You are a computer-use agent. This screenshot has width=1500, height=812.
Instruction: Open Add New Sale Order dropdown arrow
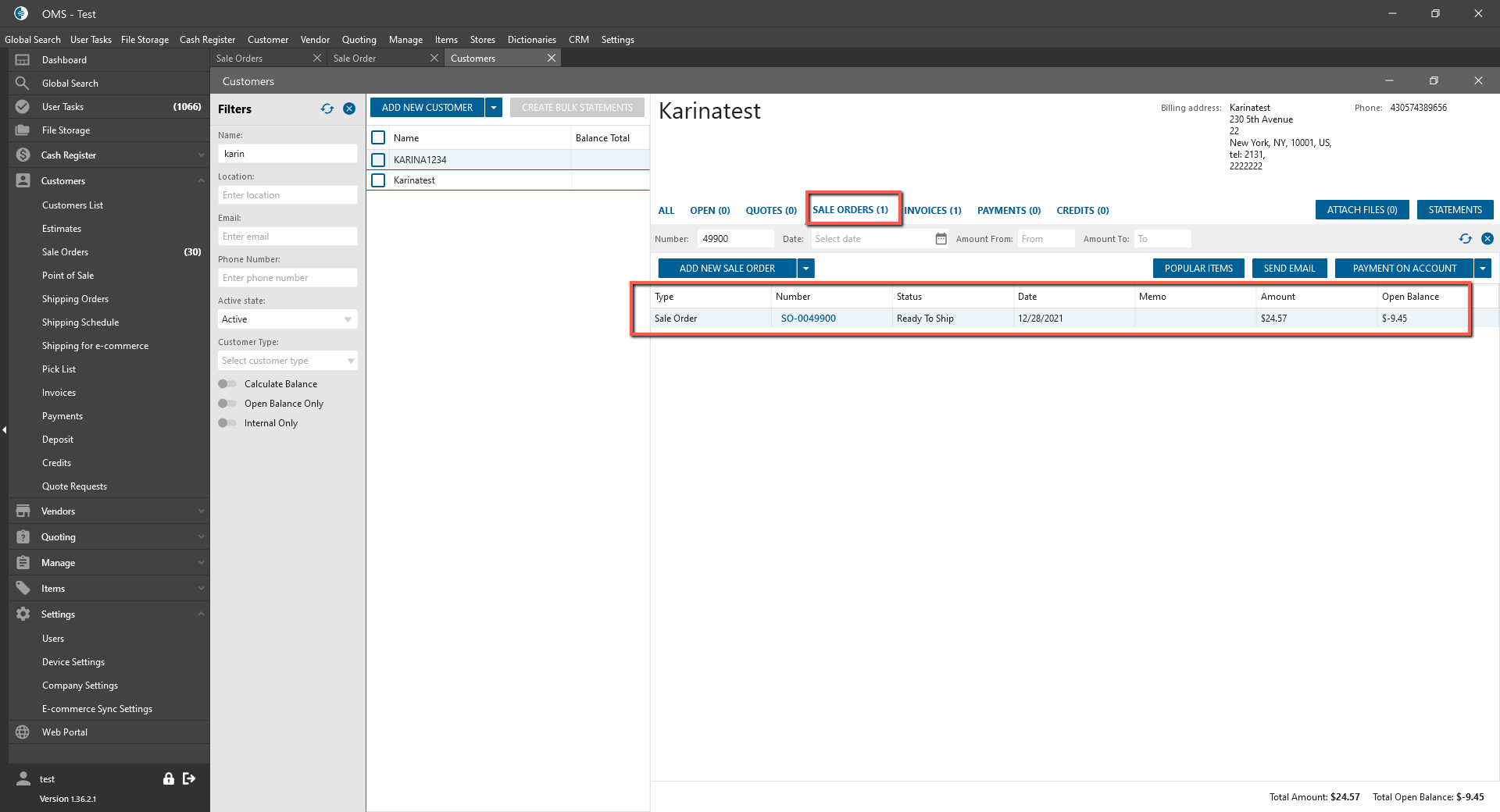(x=806, y=269)
